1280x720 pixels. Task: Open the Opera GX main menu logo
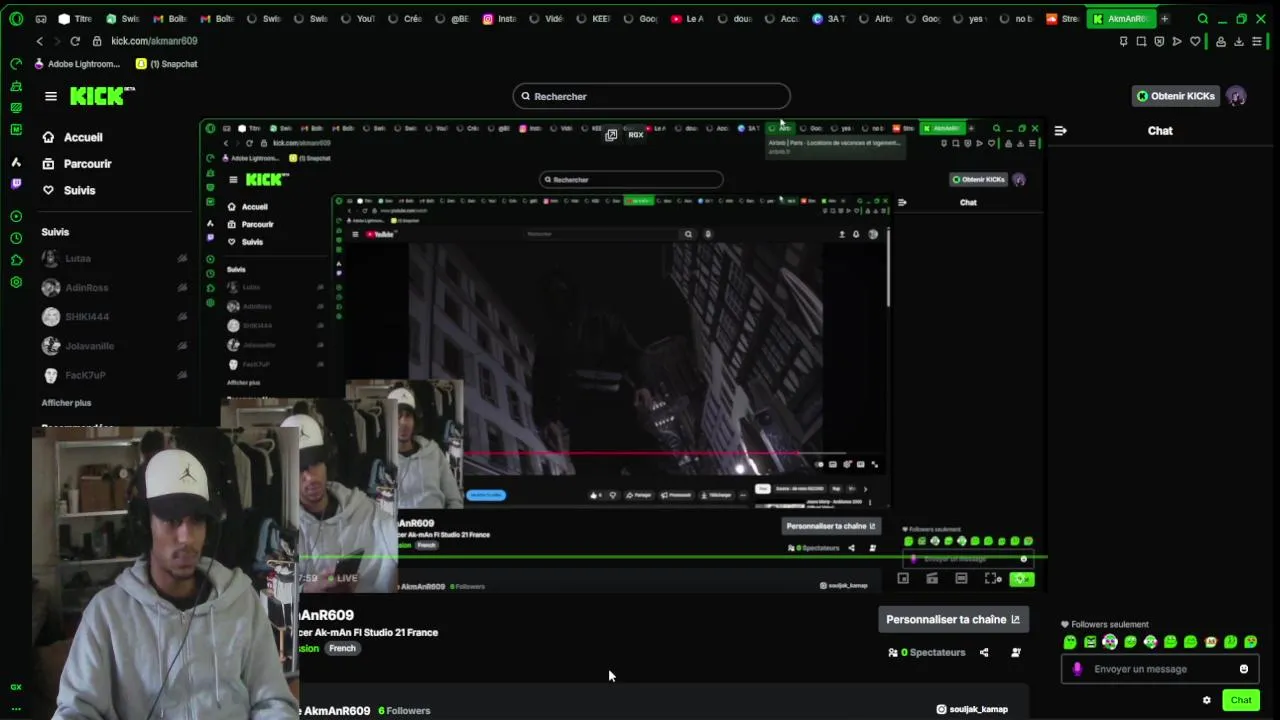16,18
